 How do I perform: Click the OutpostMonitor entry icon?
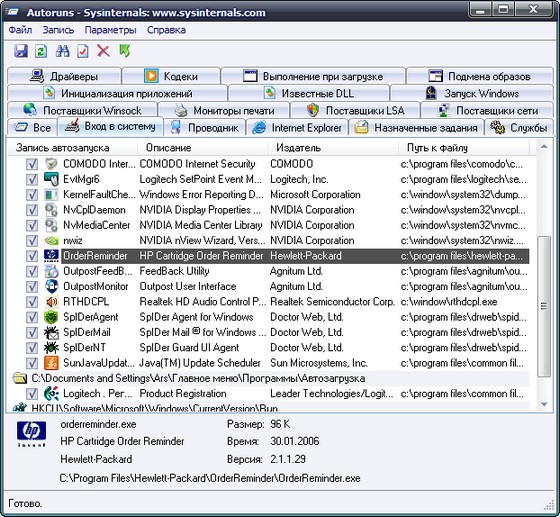click(51, 286)
